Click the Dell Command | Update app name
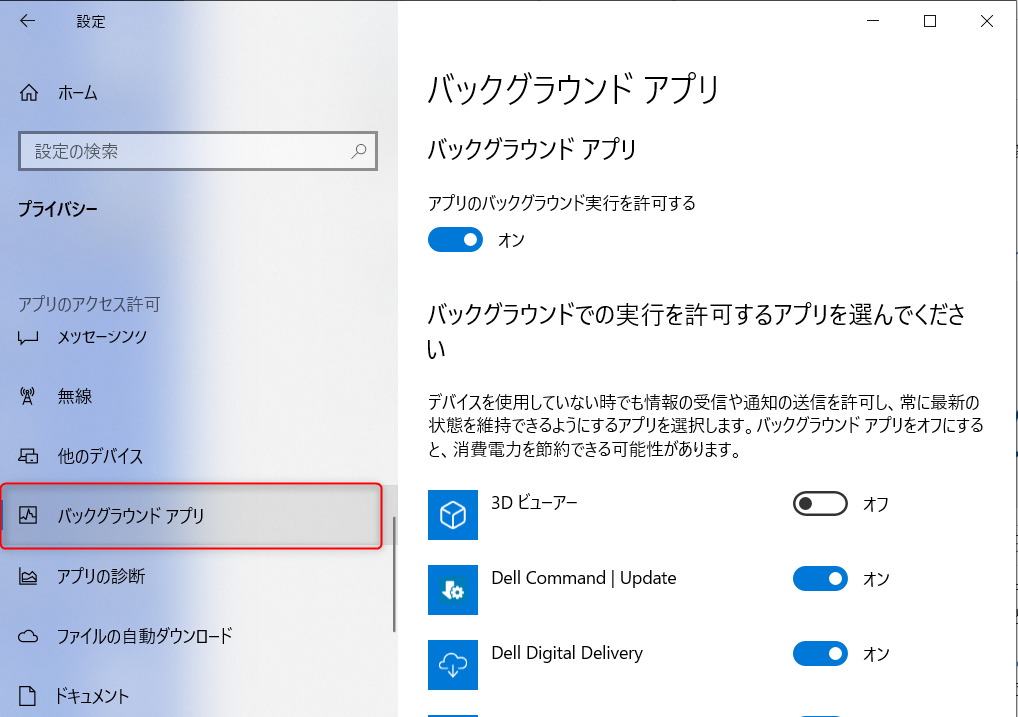The width and height of the screenshot is (1018, 717). tap(584, 578)
